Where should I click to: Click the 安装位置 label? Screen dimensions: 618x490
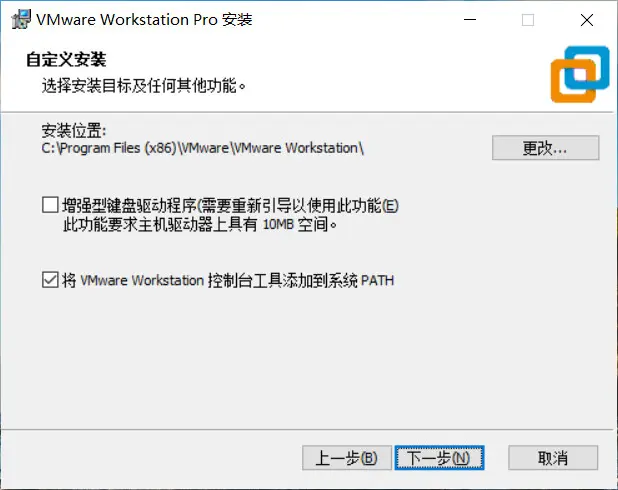(x=74, y=130)
